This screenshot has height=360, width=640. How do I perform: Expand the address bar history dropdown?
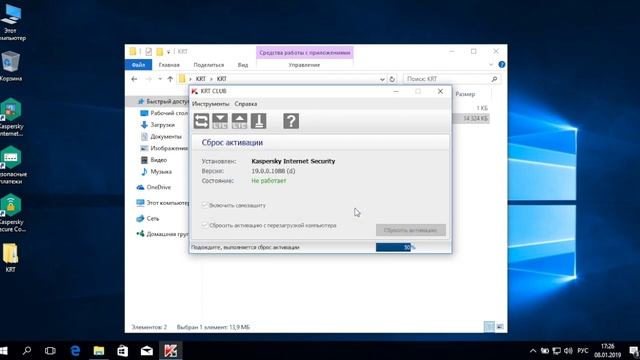click(382, 79)
